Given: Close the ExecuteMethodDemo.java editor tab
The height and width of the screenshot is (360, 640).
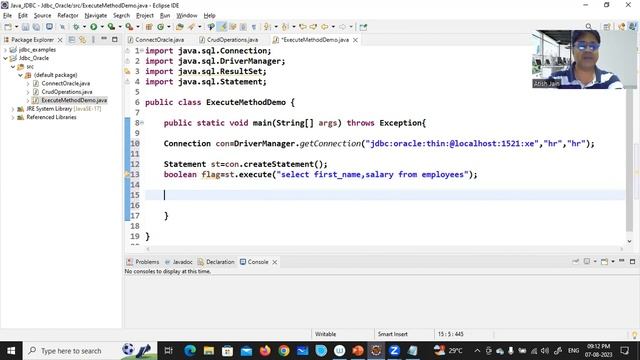Looking at the screenshot, I should (355, 40).
